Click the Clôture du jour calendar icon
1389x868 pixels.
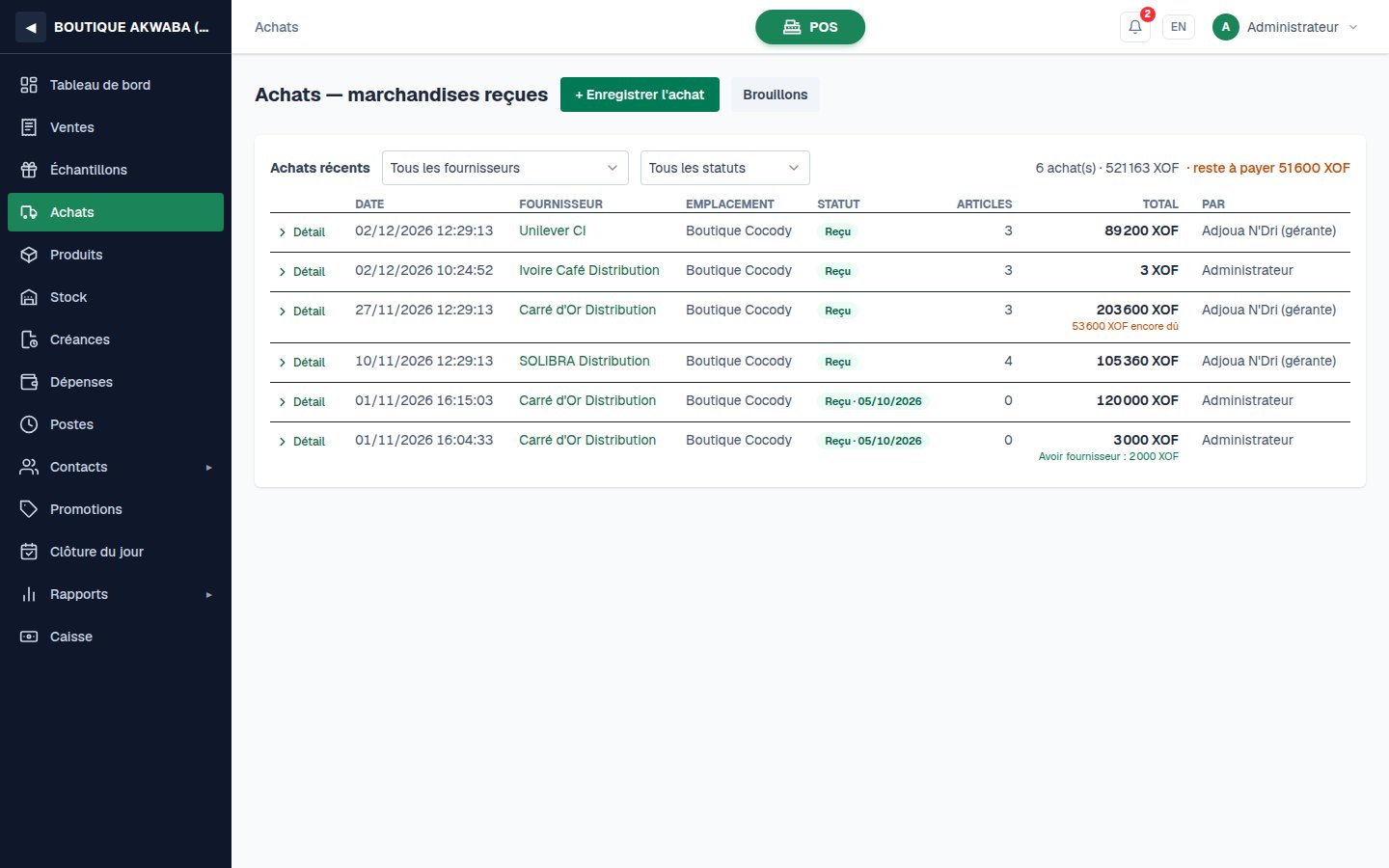[29, 552]
